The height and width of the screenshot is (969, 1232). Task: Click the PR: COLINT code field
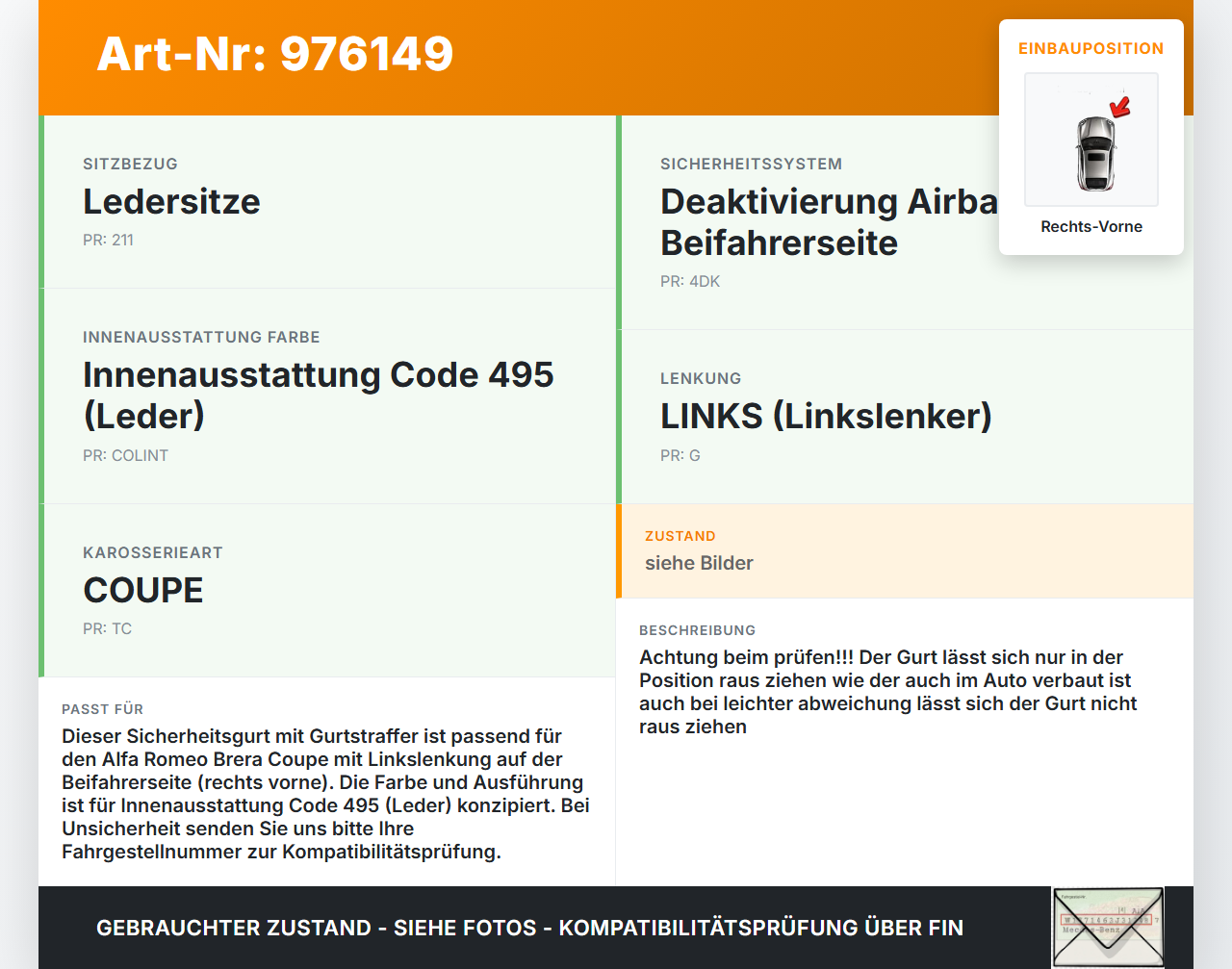point(126,455)
